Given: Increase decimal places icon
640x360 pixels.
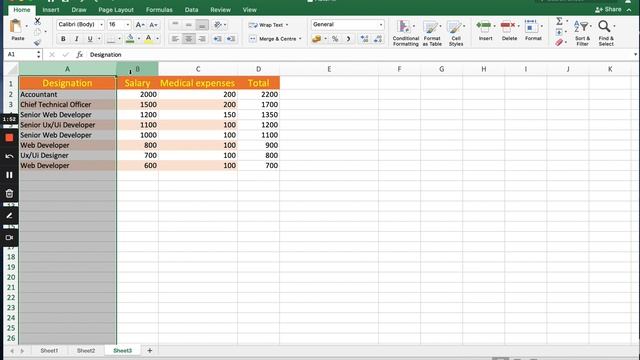Looking at the screenshot, I should pos(364,39).
